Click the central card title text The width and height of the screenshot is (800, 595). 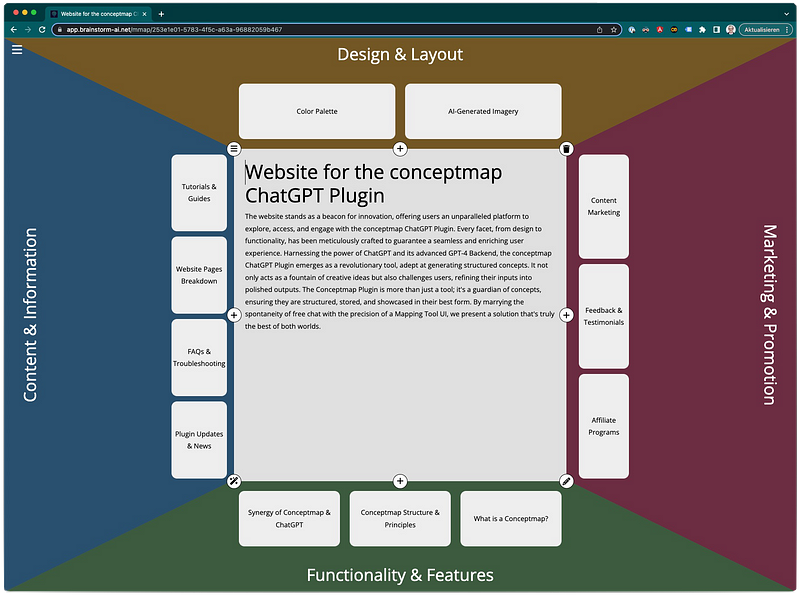(x=373, y=184)
